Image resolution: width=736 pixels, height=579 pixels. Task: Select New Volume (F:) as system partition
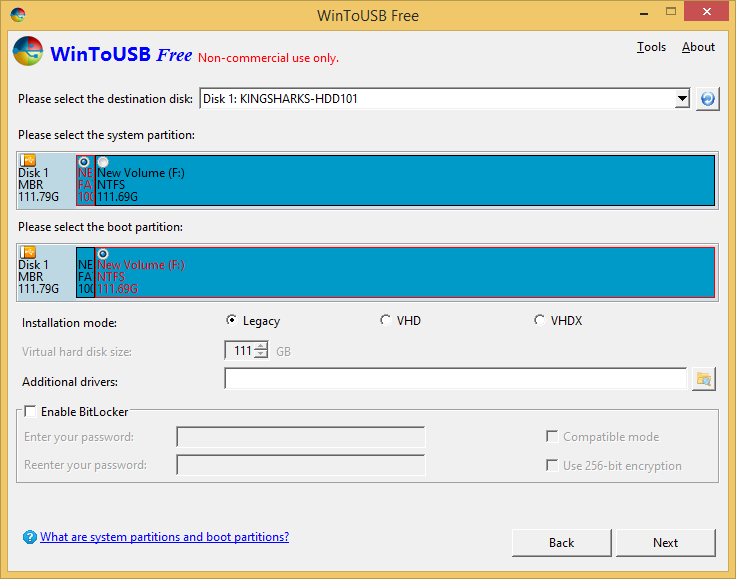click(x=103, y=162)
